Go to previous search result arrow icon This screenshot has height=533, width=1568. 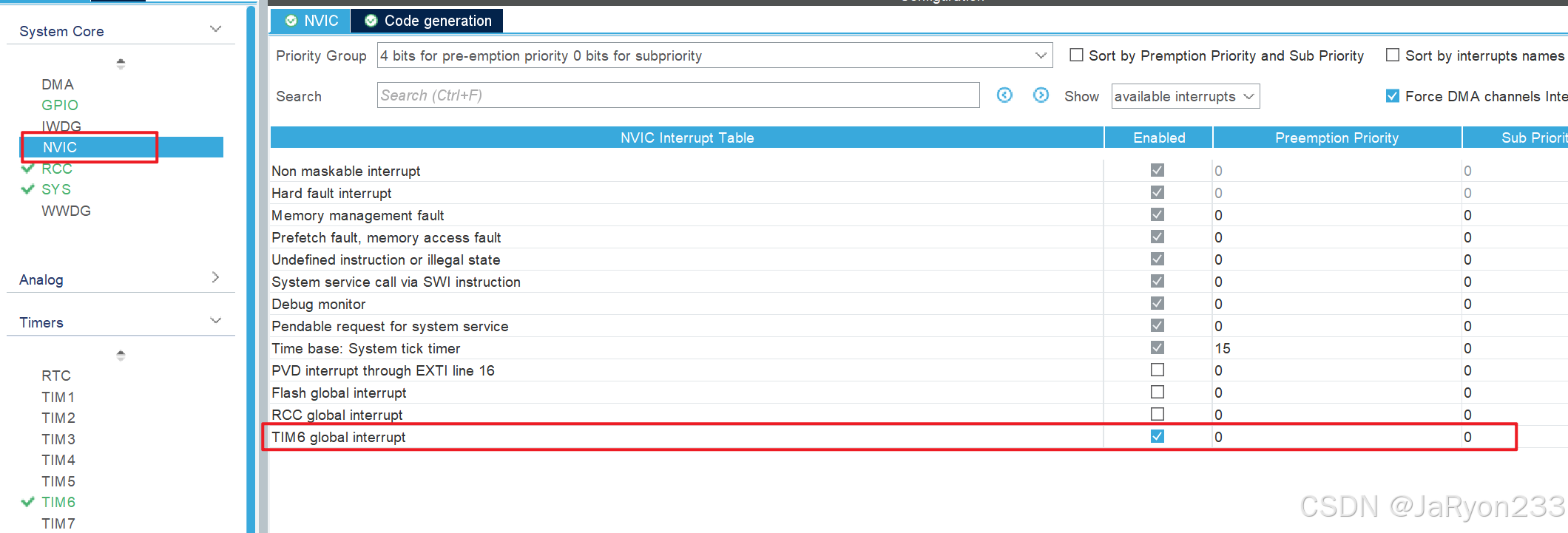click(1004, 95)
